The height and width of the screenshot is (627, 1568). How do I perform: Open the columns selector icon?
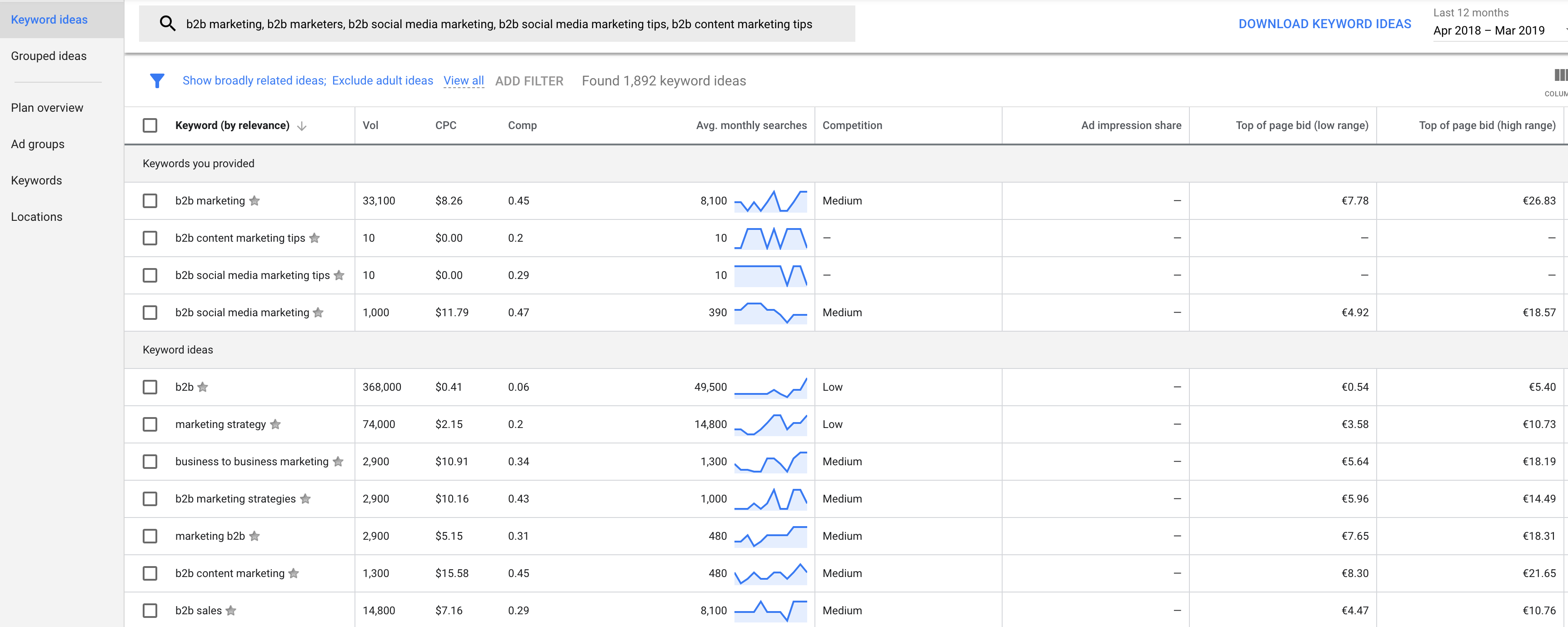1560,75
